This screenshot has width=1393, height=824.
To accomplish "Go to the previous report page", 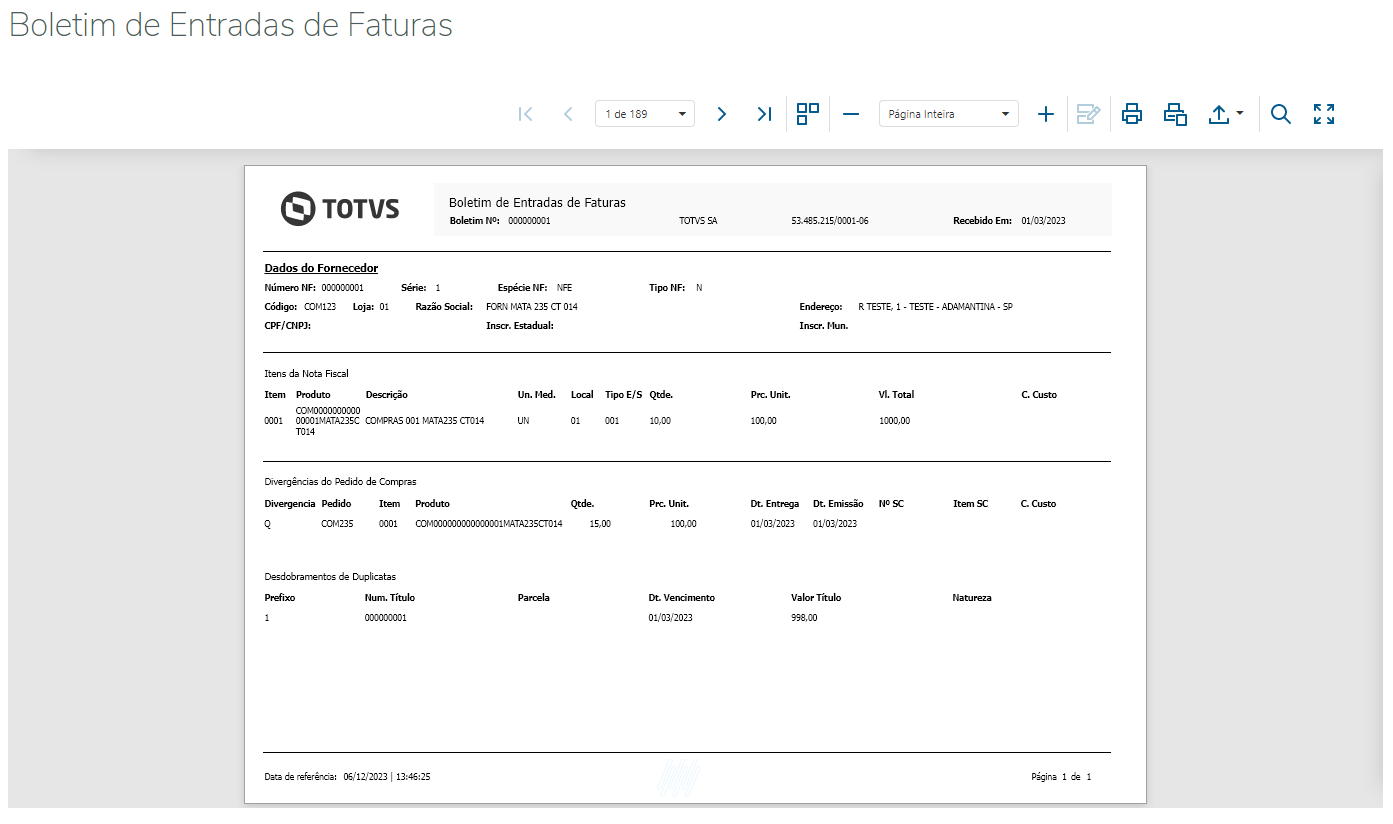I will point(568,114).
